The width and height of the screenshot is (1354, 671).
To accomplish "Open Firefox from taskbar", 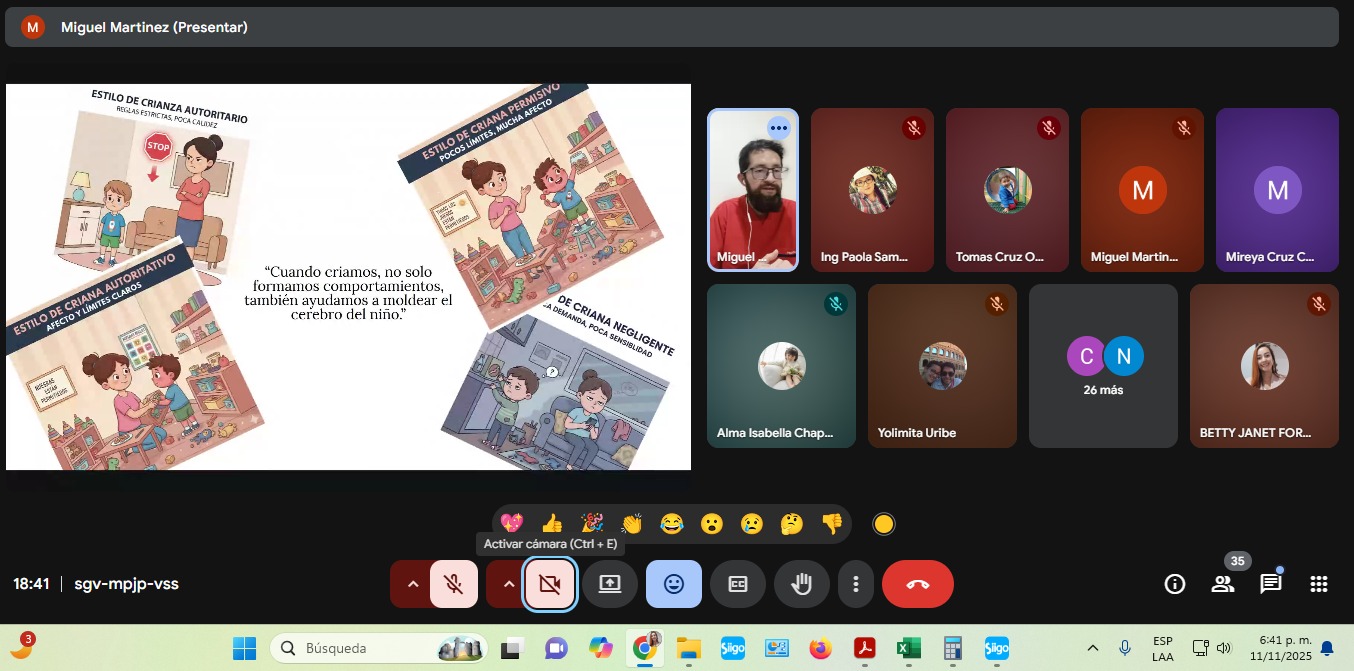I will 820,648.
